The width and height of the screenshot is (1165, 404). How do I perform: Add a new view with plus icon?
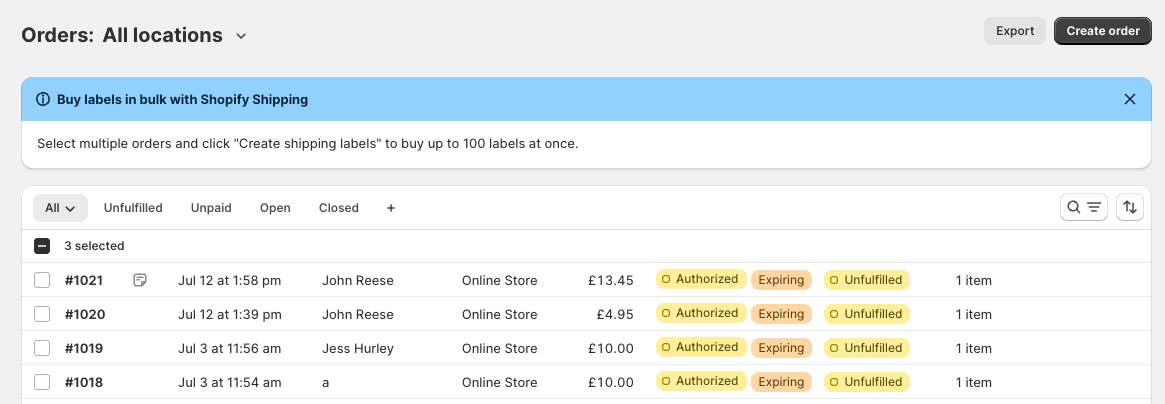(391, 208)
